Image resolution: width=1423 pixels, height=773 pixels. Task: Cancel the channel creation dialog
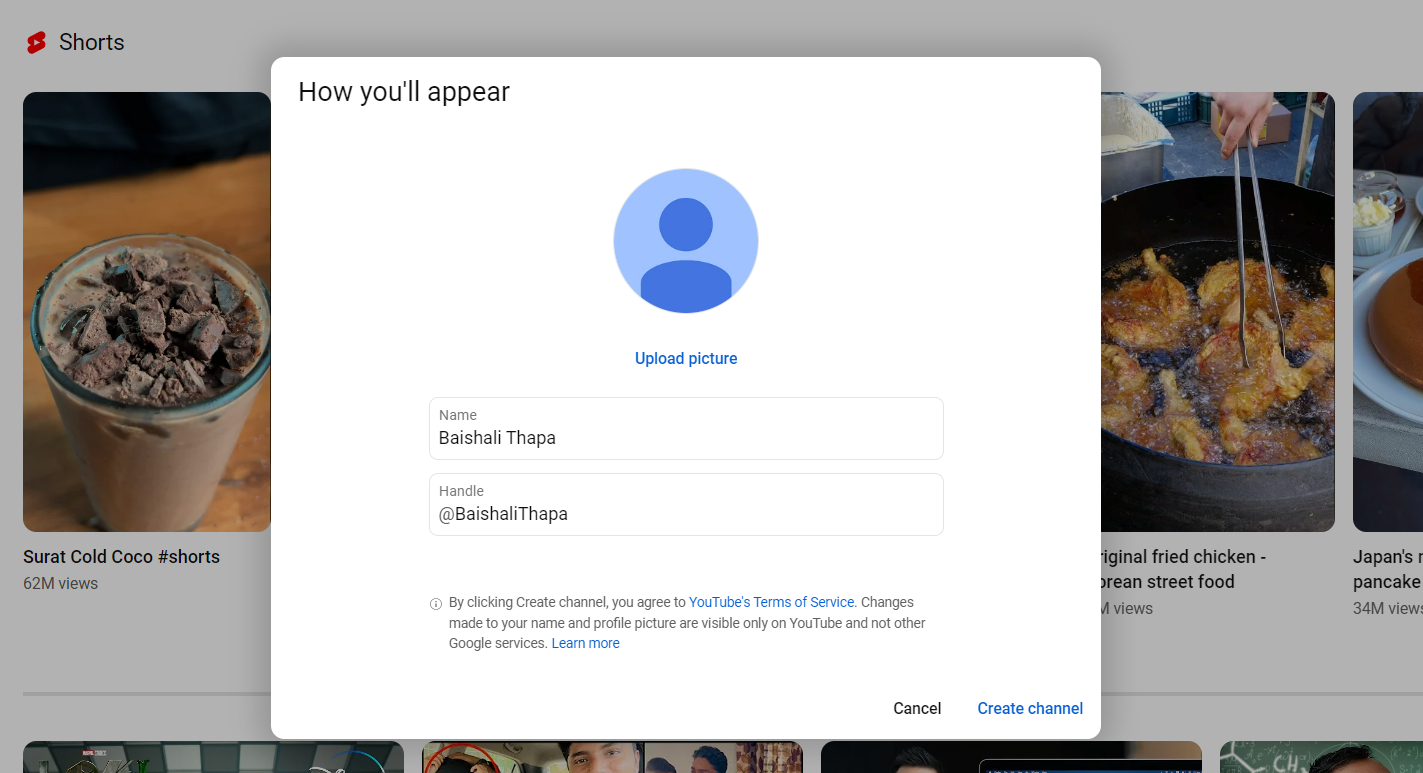click(x=917, y=708)
